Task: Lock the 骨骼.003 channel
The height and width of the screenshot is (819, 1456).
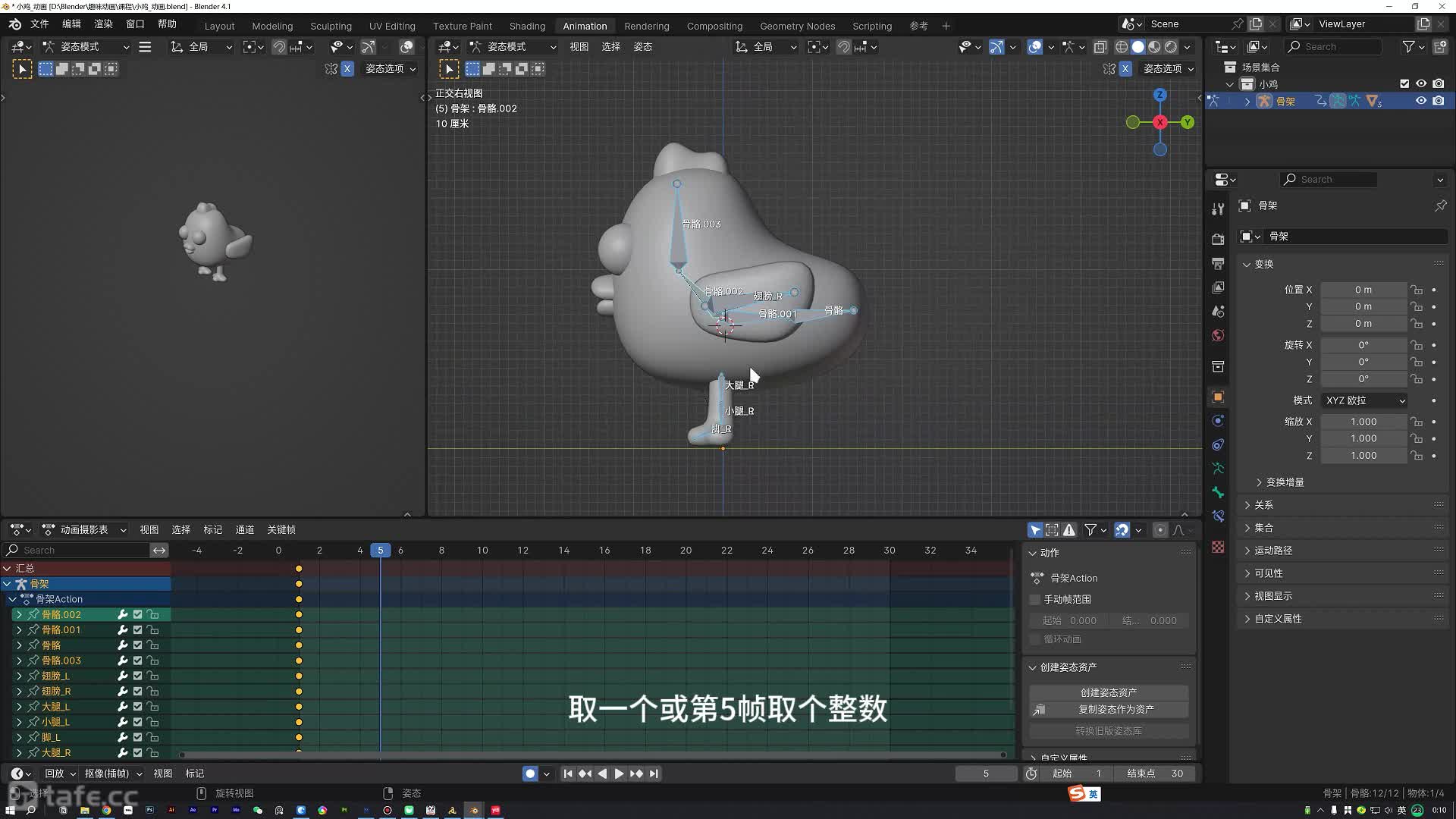Action: [x=153, y=661]
